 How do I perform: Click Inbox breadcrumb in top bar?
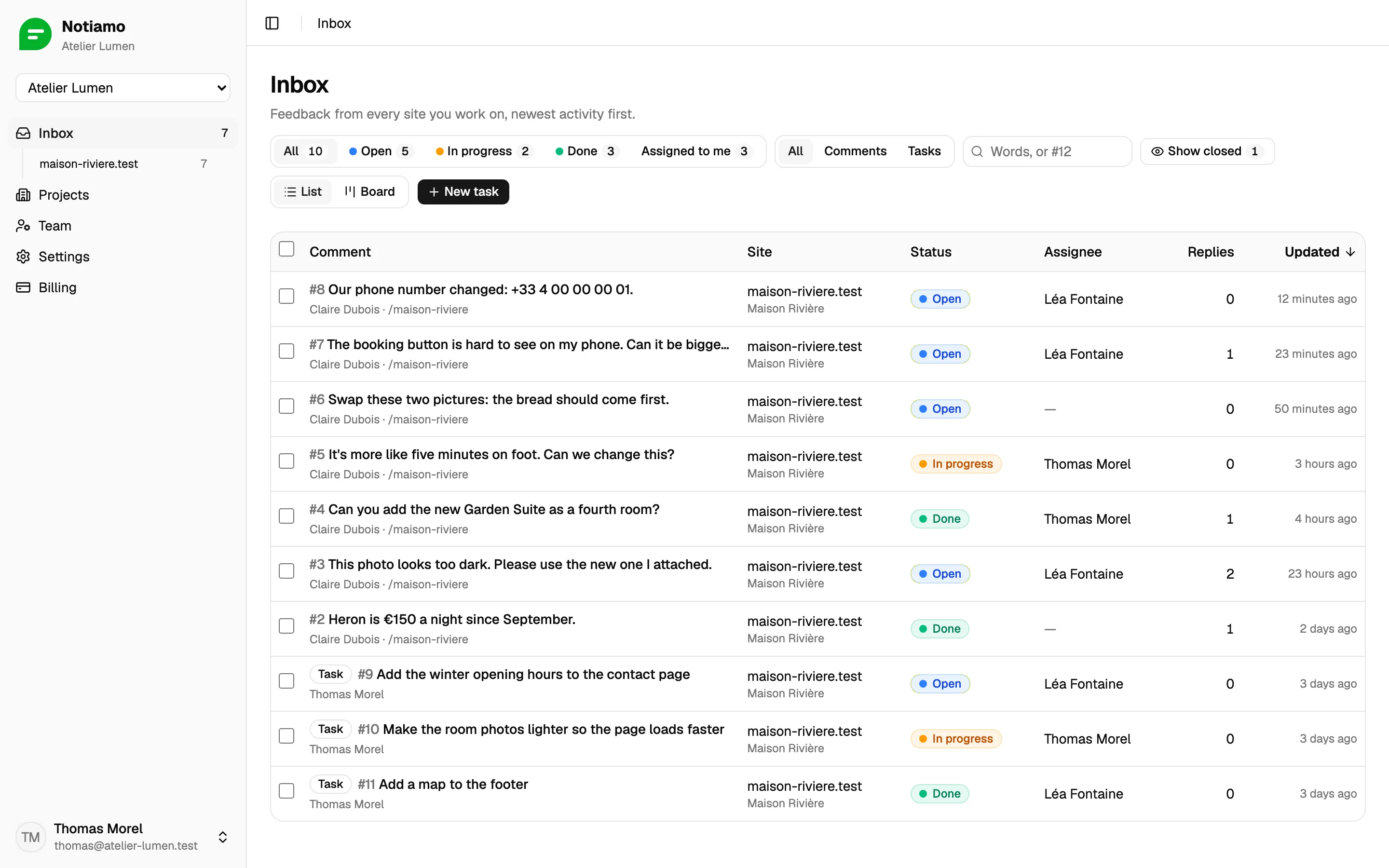point(334,24)
